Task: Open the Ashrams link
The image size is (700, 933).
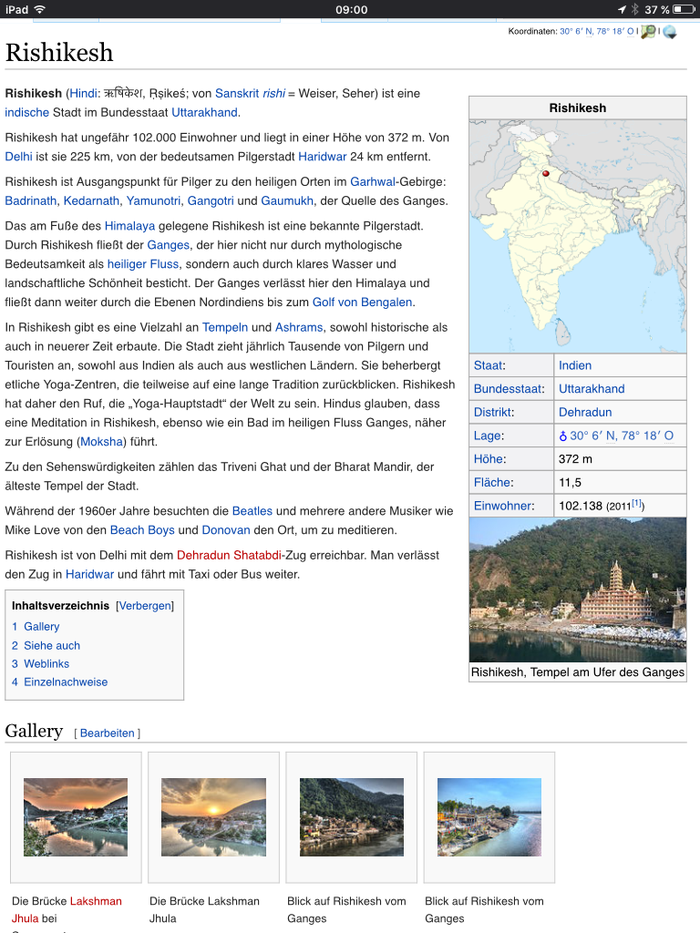Action: 299,327
